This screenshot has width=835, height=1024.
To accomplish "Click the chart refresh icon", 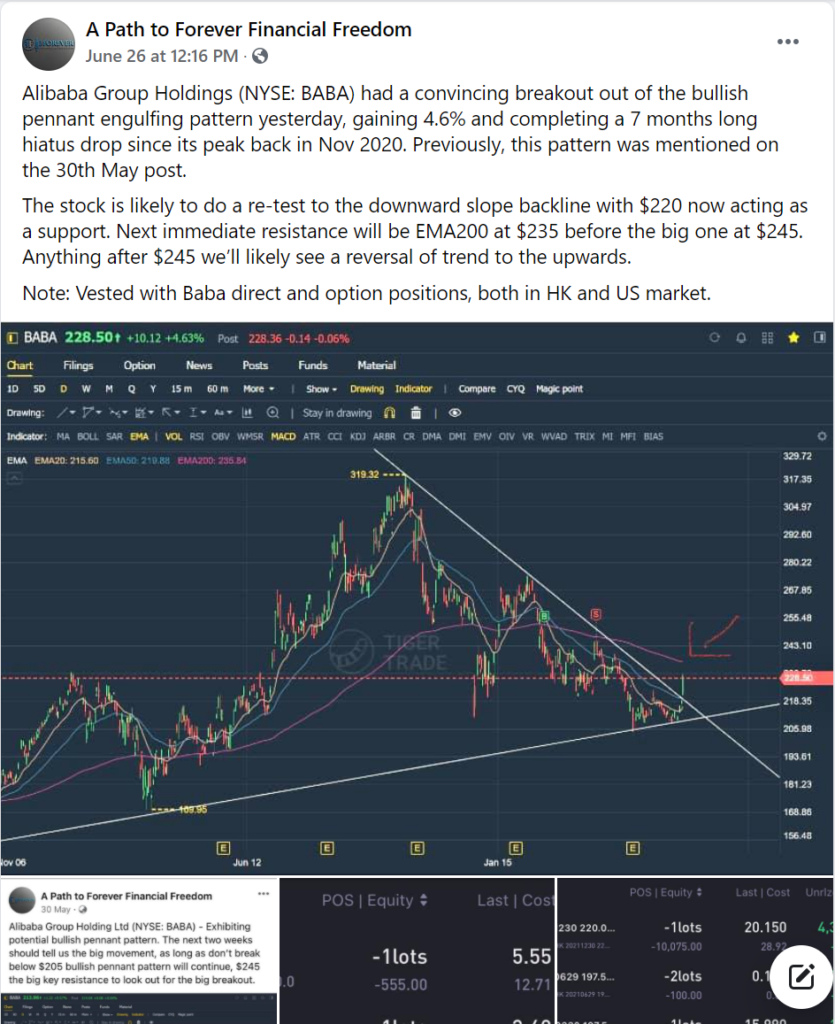I will pyautogui.click(x=714, y=338).
